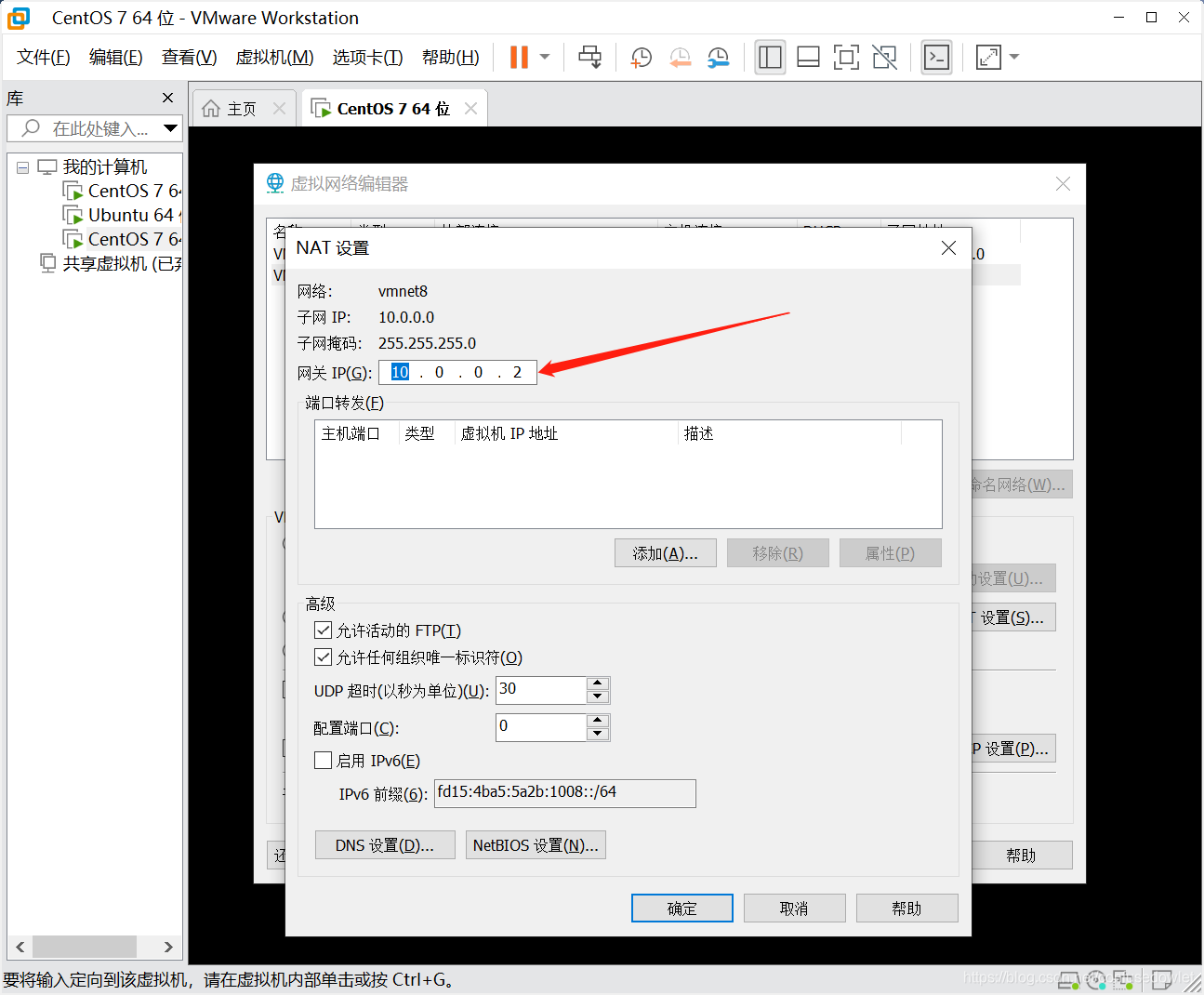This screenshot has height=995, width=1204.
Task: Open NetBIOS 设置(N)... dialog
Action: tap(536, 845)
